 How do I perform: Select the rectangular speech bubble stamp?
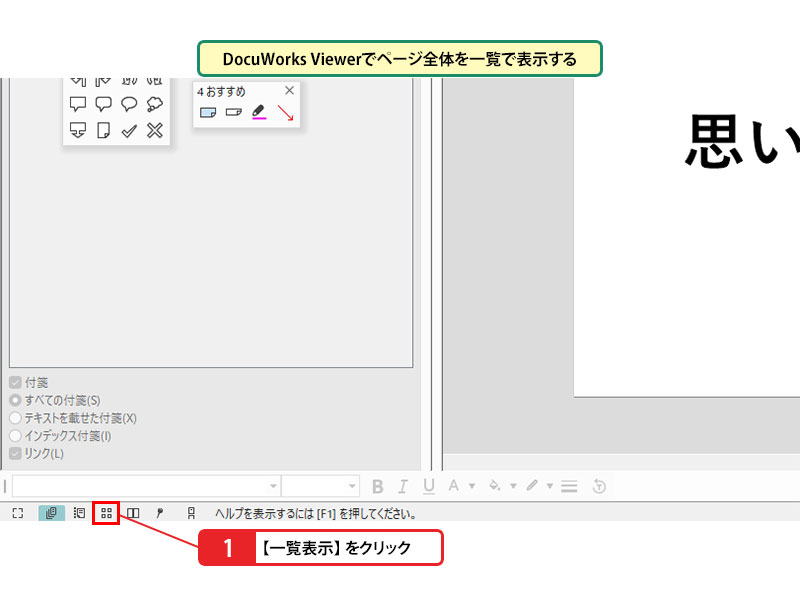tap(78, 104)
